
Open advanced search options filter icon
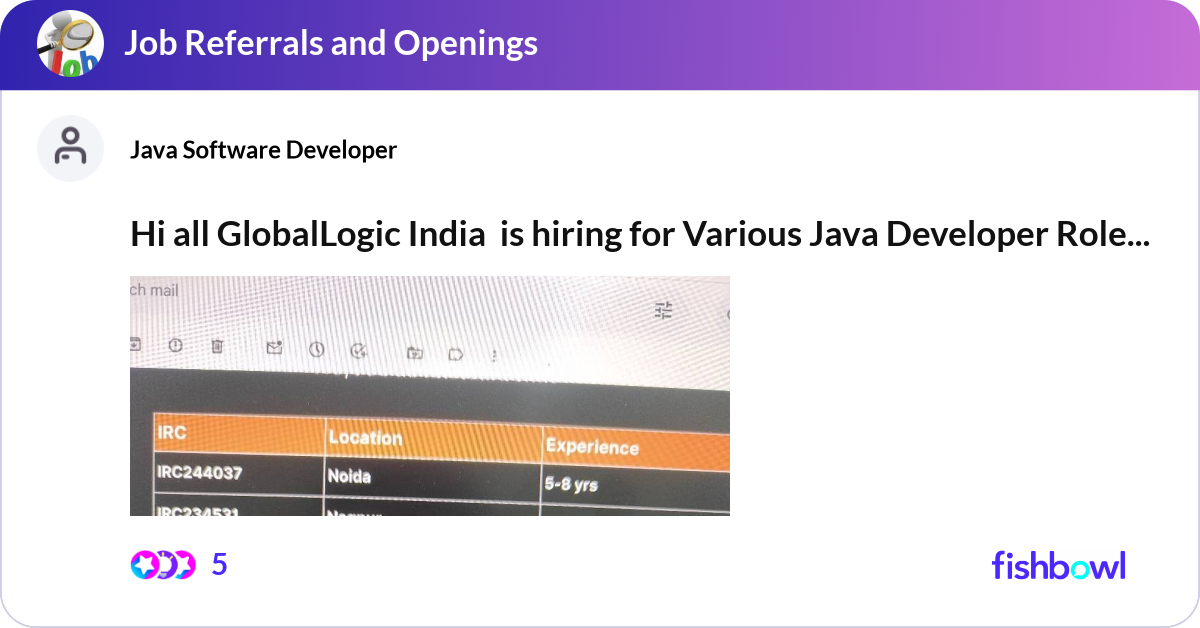[x=662, y=311]
